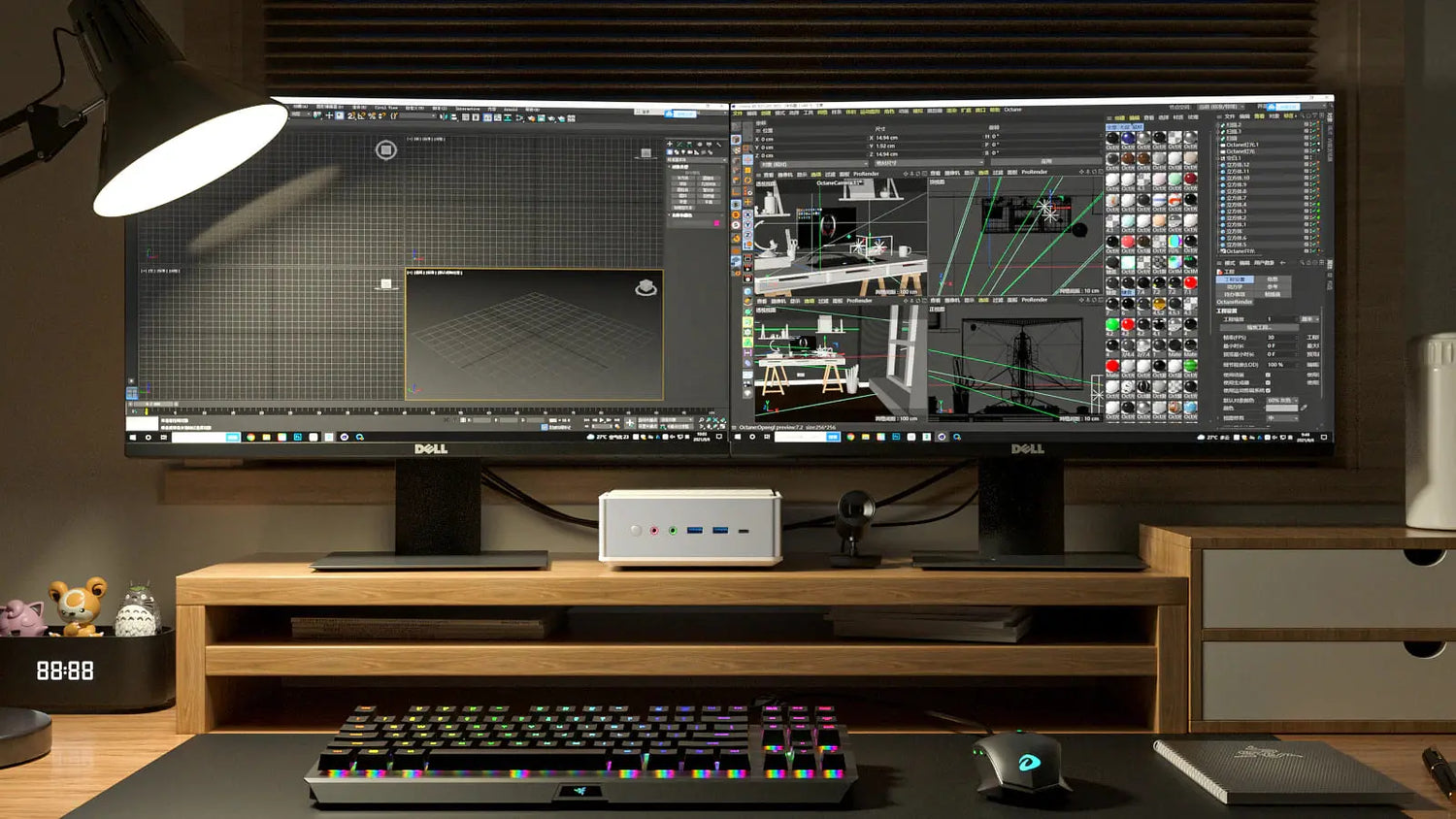Viewport: 1456px width, 819px height.
Task: Click the 3ds Max Play Animation button
Action: [x=601, y=421]
